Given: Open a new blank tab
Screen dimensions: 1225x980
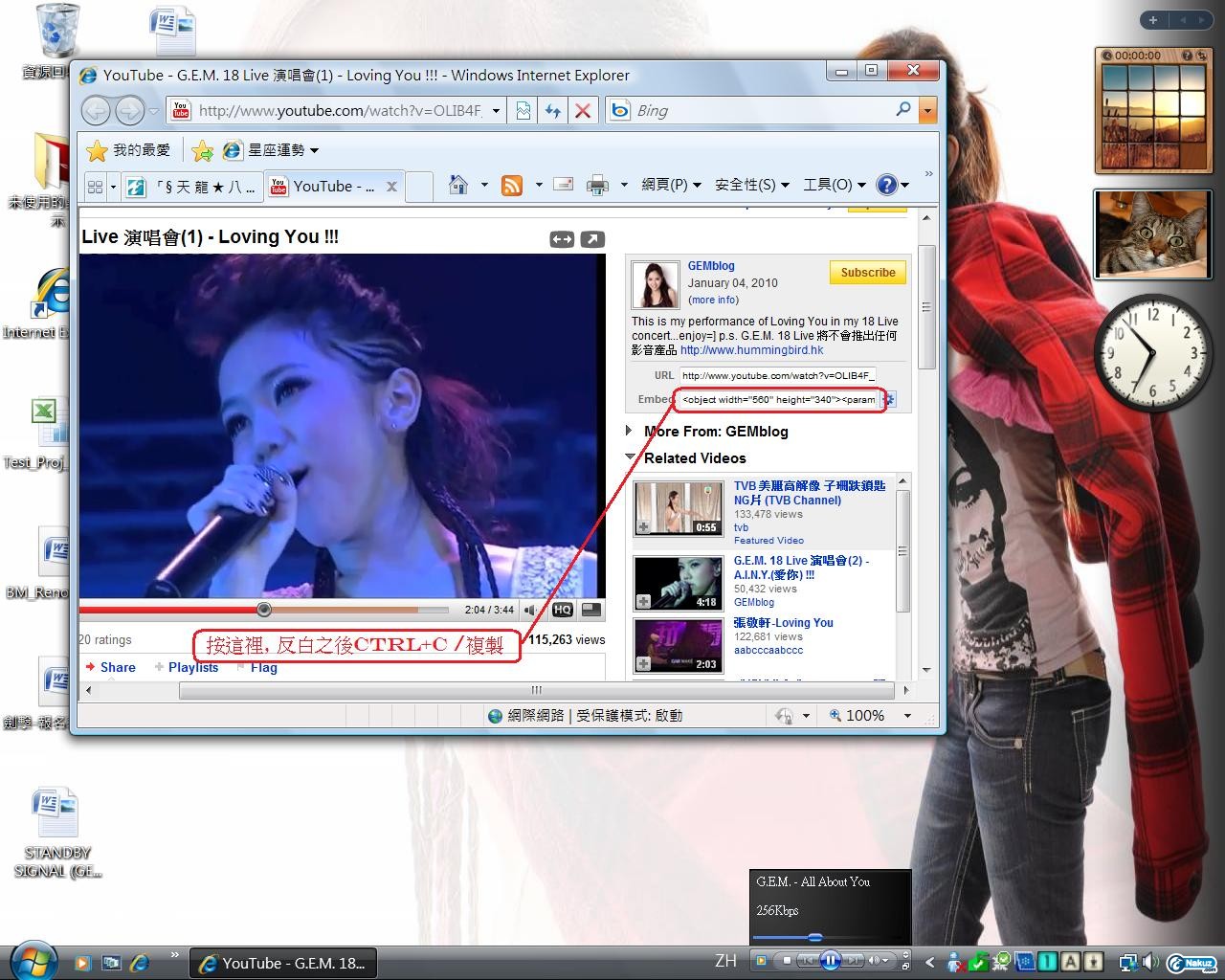Looking at the screenshot, I should 419,187.
